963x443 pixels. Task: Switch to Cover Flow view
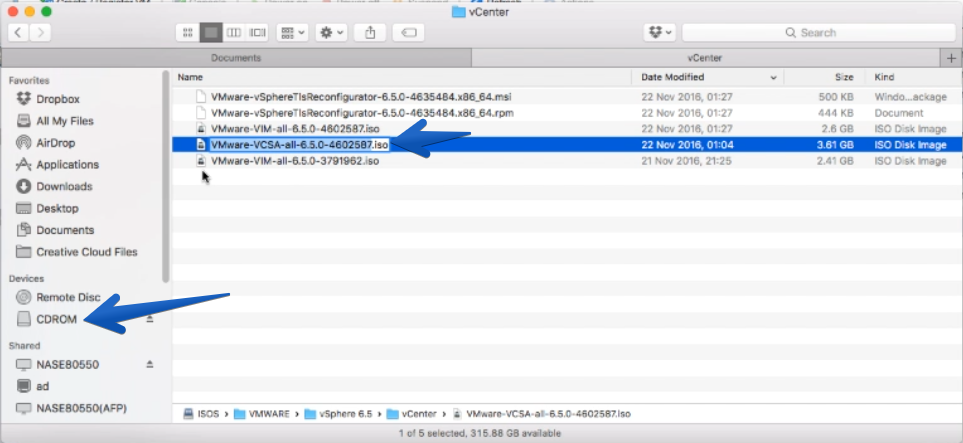pos(257,33)
